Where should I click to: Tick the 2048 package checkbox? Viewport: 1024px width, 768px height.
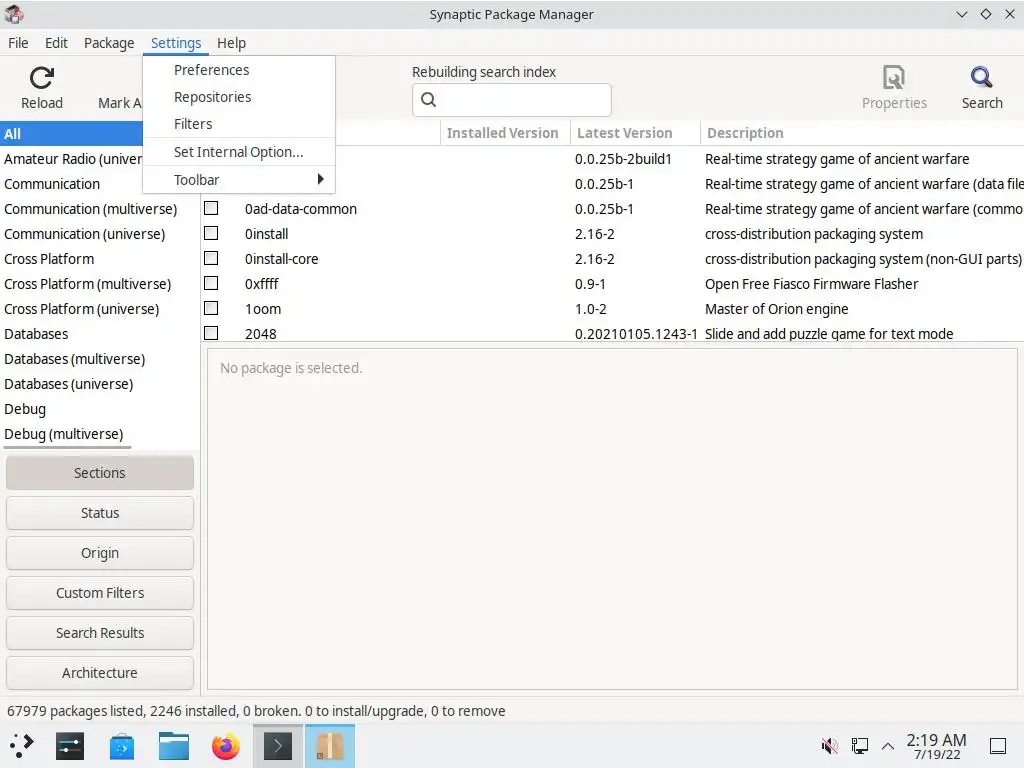pyautogui.click(x=211, y=333)
